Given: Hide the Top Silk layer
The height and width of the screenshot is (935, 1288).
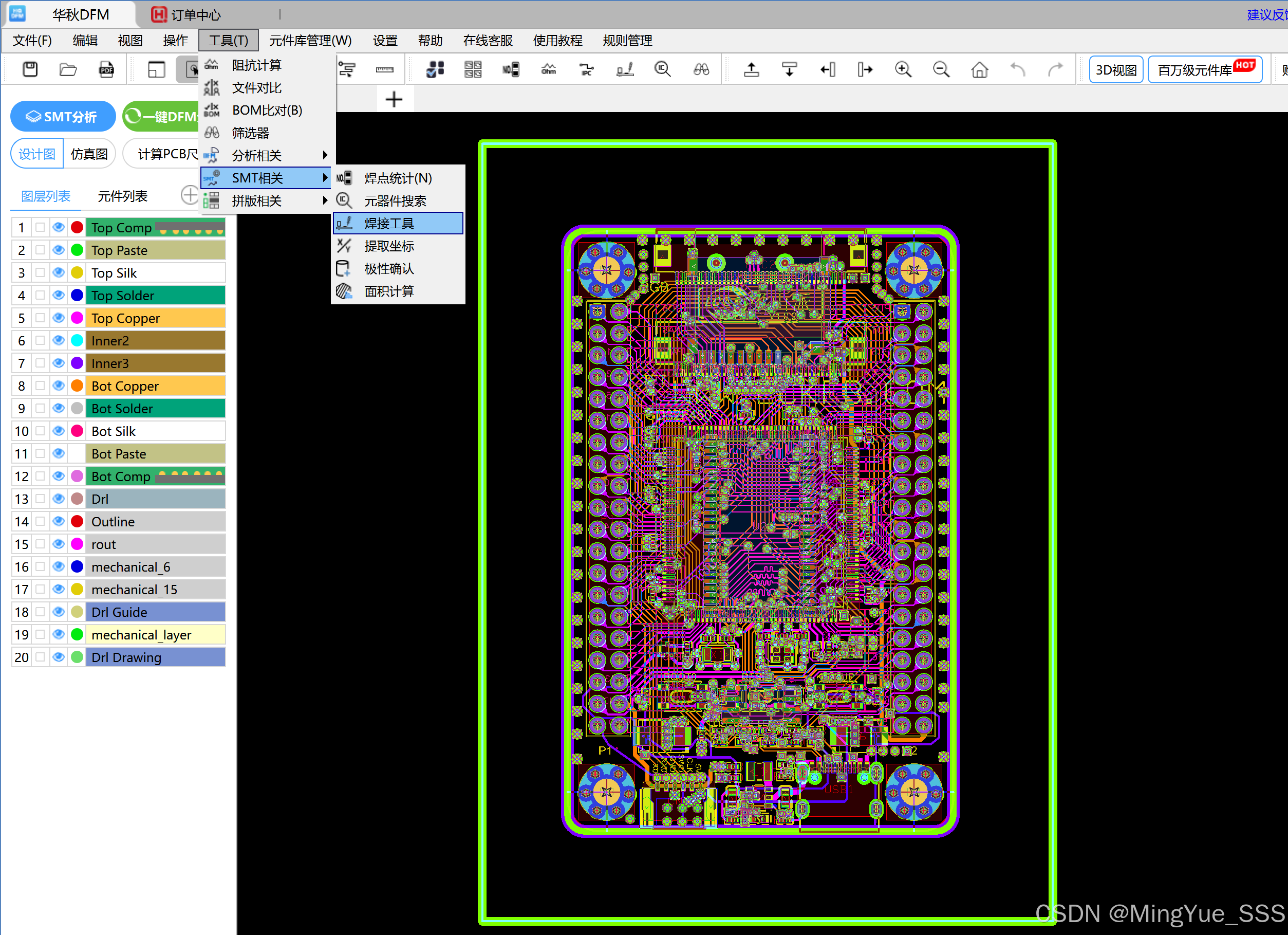Looking at the screenshot, I should coord(59,272).
